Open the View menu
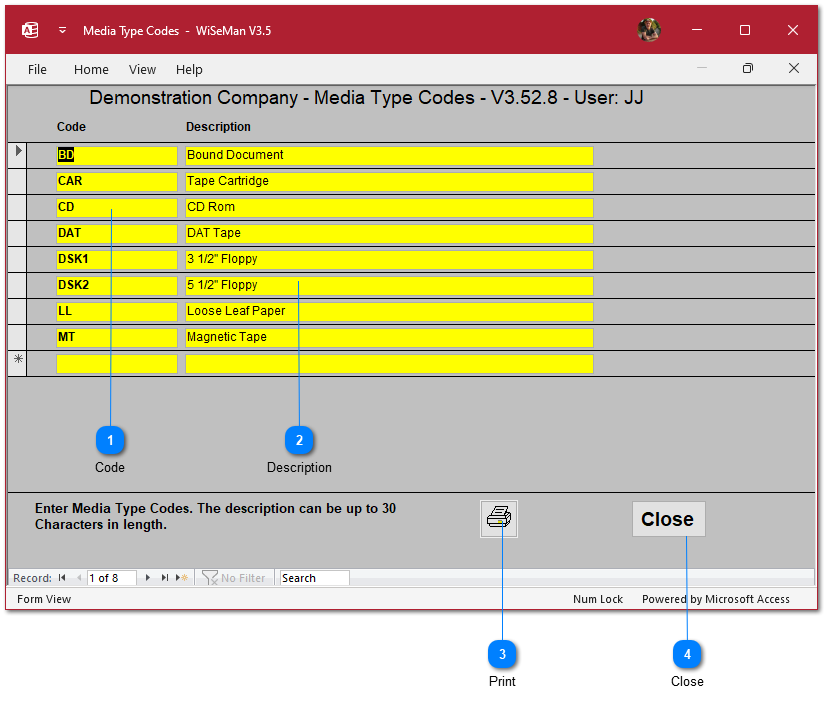Viewport: 827px width, 705px height. click(x=143, y=70)
